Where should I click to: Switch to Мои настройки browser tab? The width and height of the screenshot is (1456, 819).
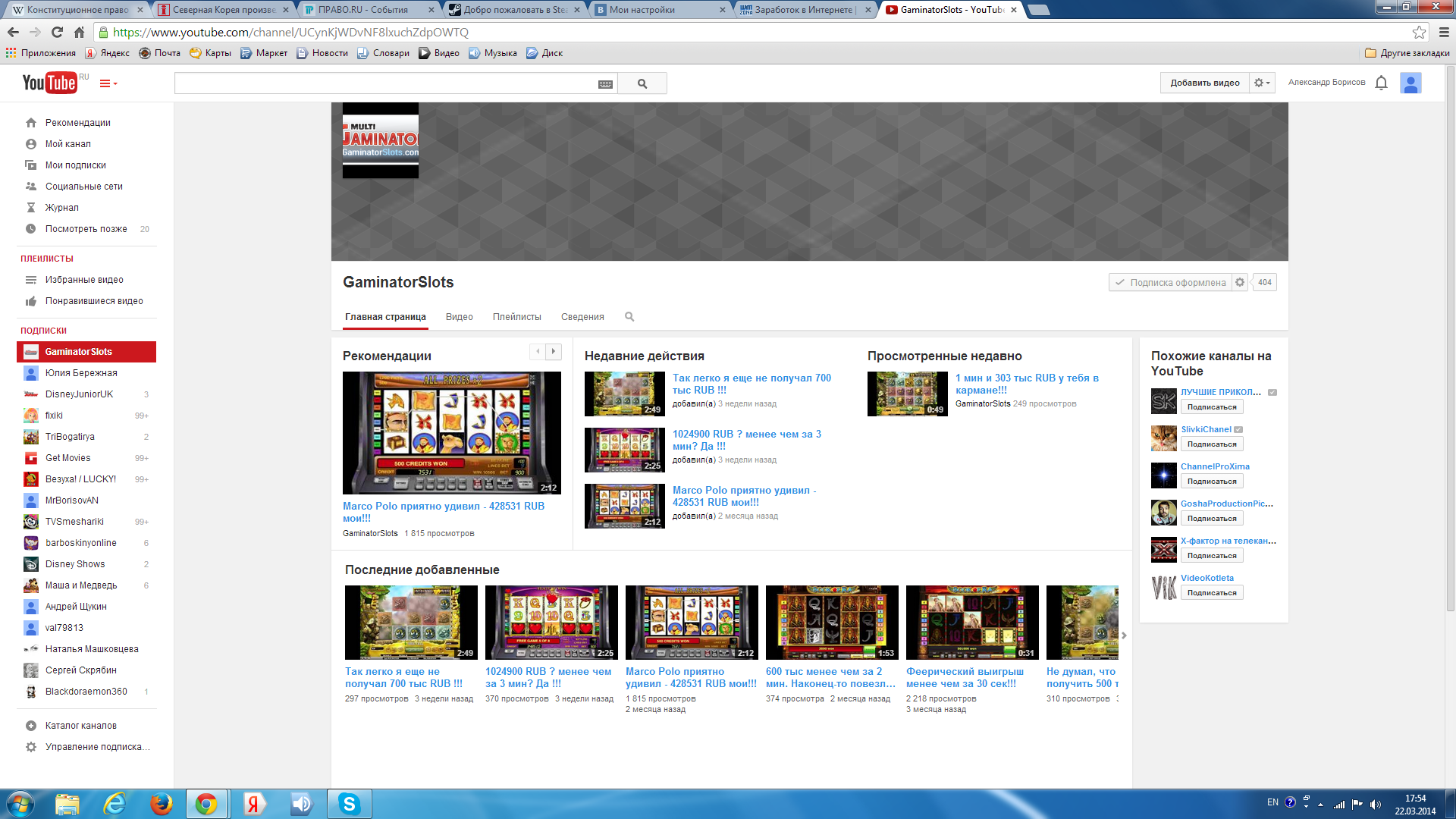point(660,10)
